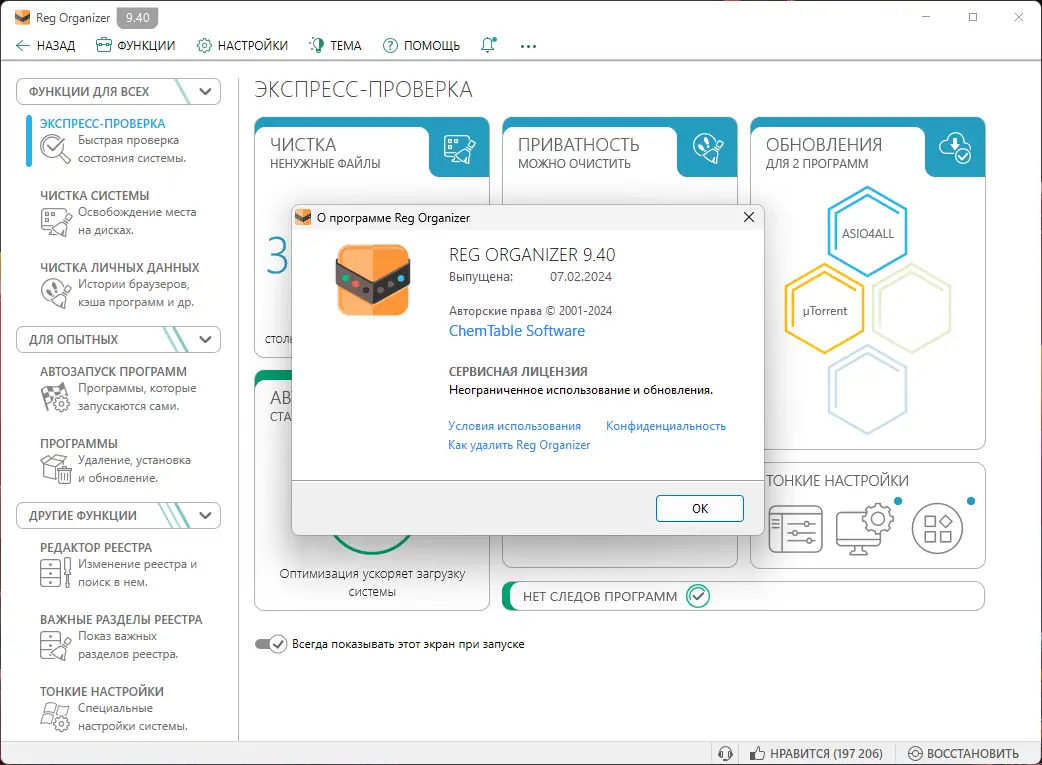Viewport: 1042px width, 765px height.
Task: Click the Чистка card broom icon
Action: (x=459, y=148)
